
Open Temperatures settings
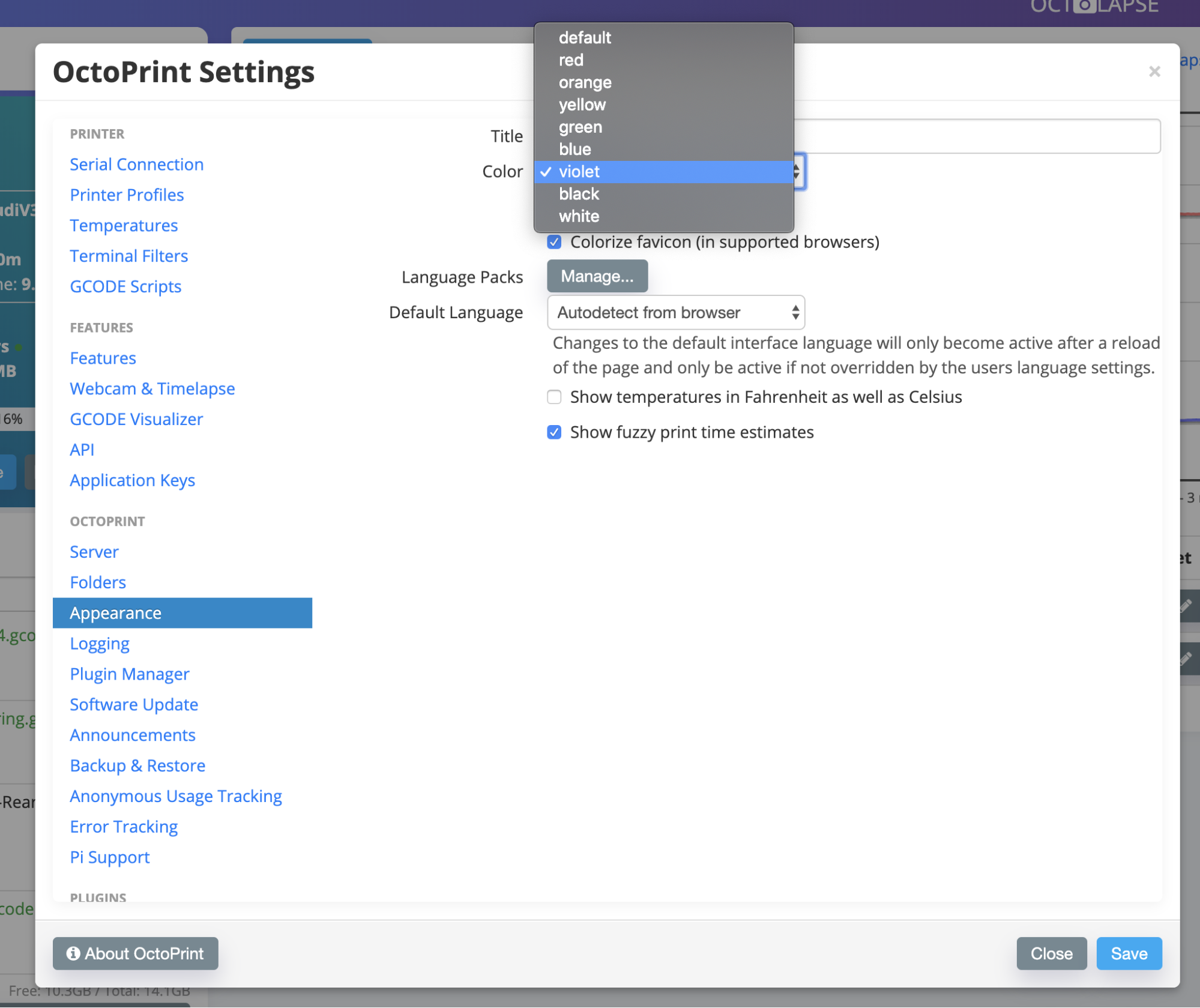pos(124,226)
